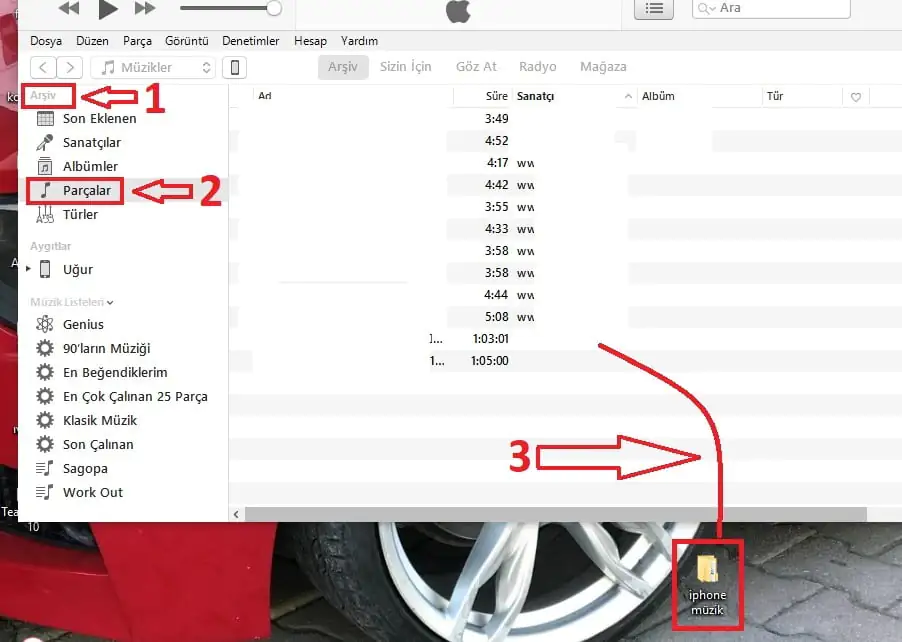Click the Apple logo display
The image size is (902, 642).
point(458,11)
